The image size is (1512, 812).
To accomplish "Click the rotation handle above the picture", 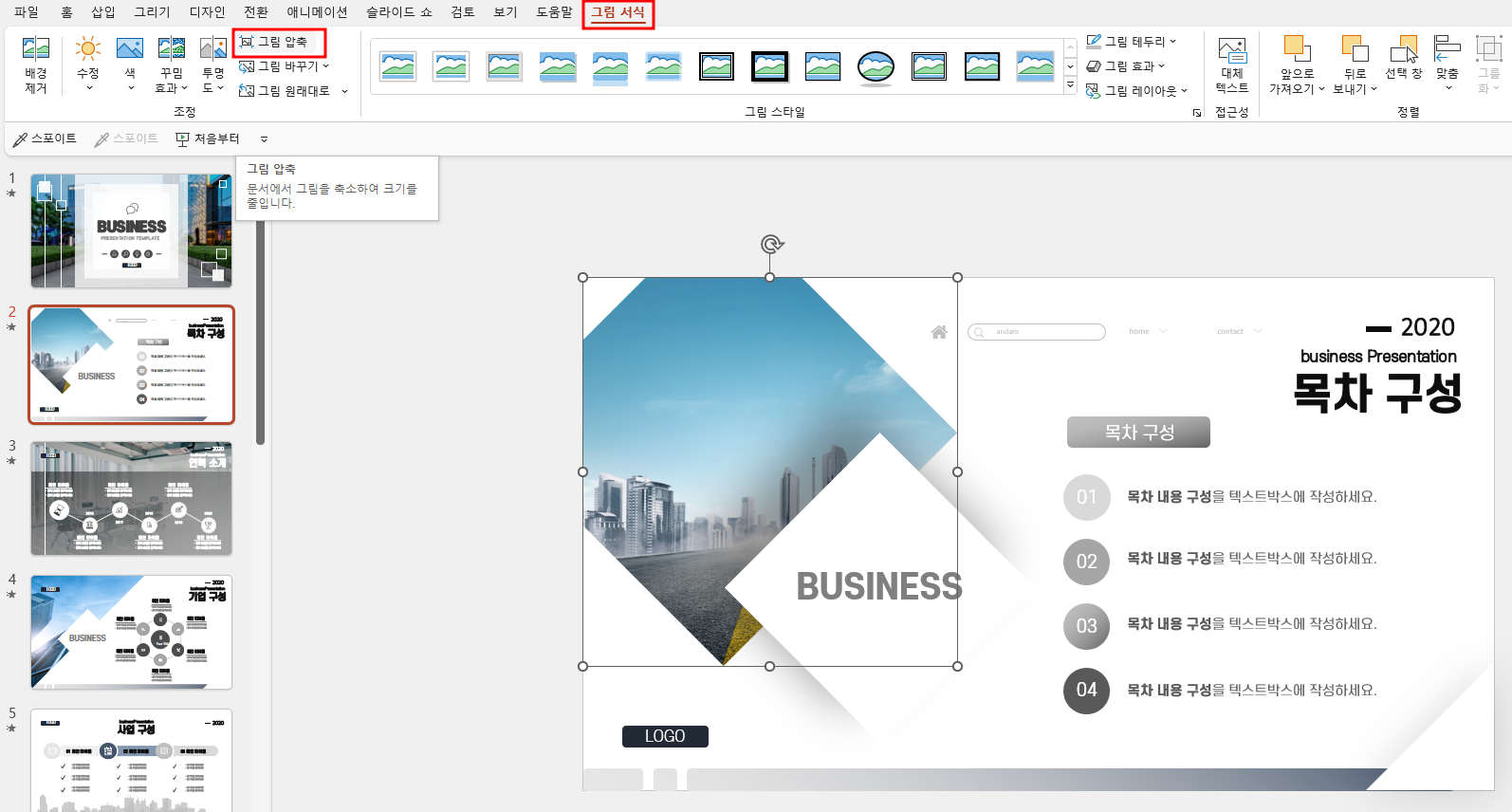I will [x=772, y=245].
